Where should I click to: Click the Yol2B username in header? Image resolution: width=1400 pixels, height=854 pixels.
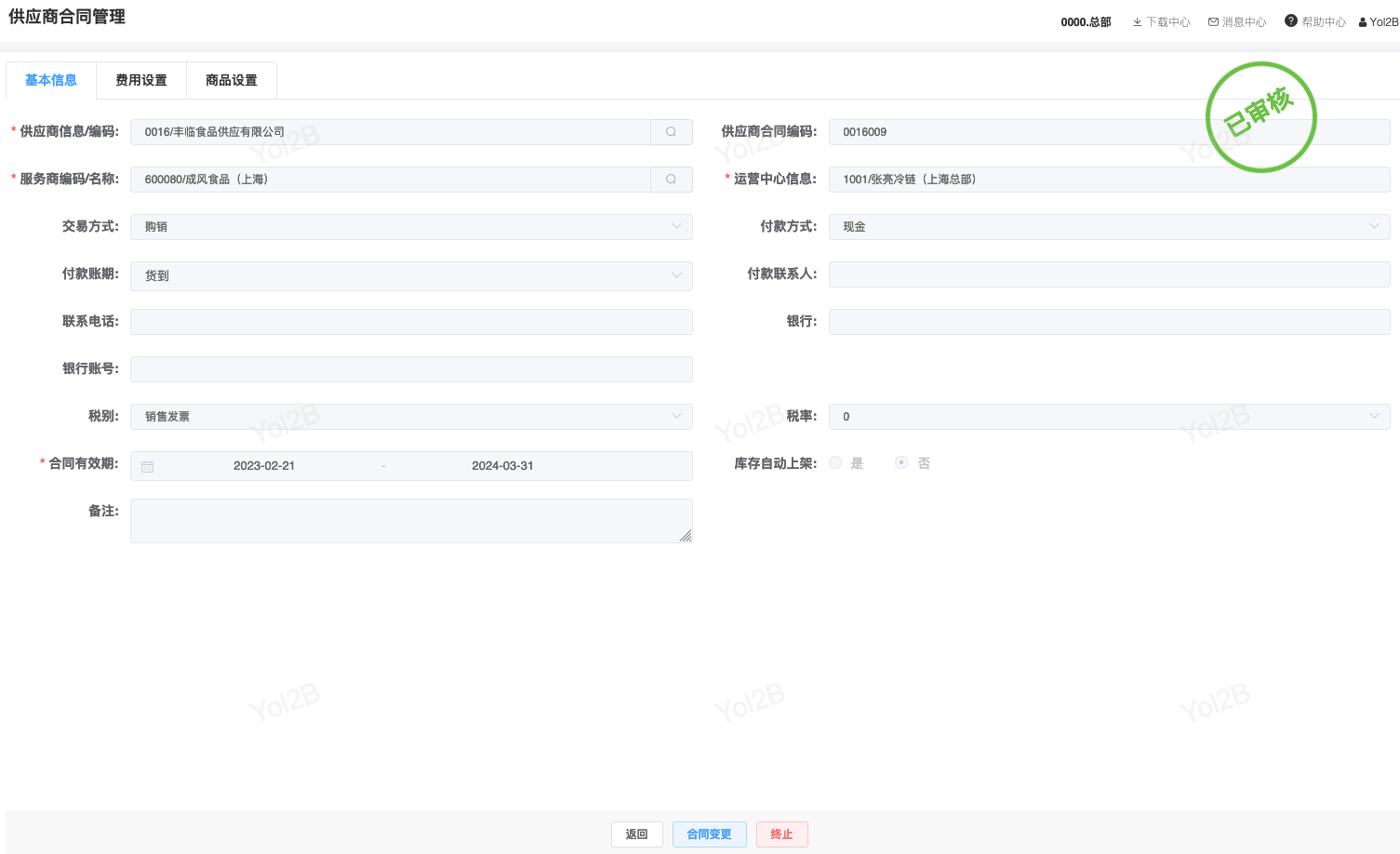click(x=1384, y=22)
